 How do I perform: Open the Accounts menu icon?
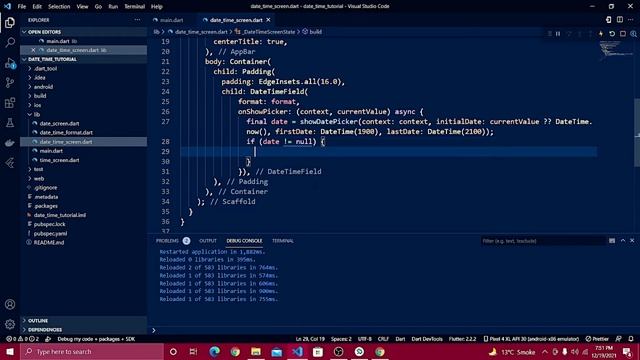click(x=10, y=304)
